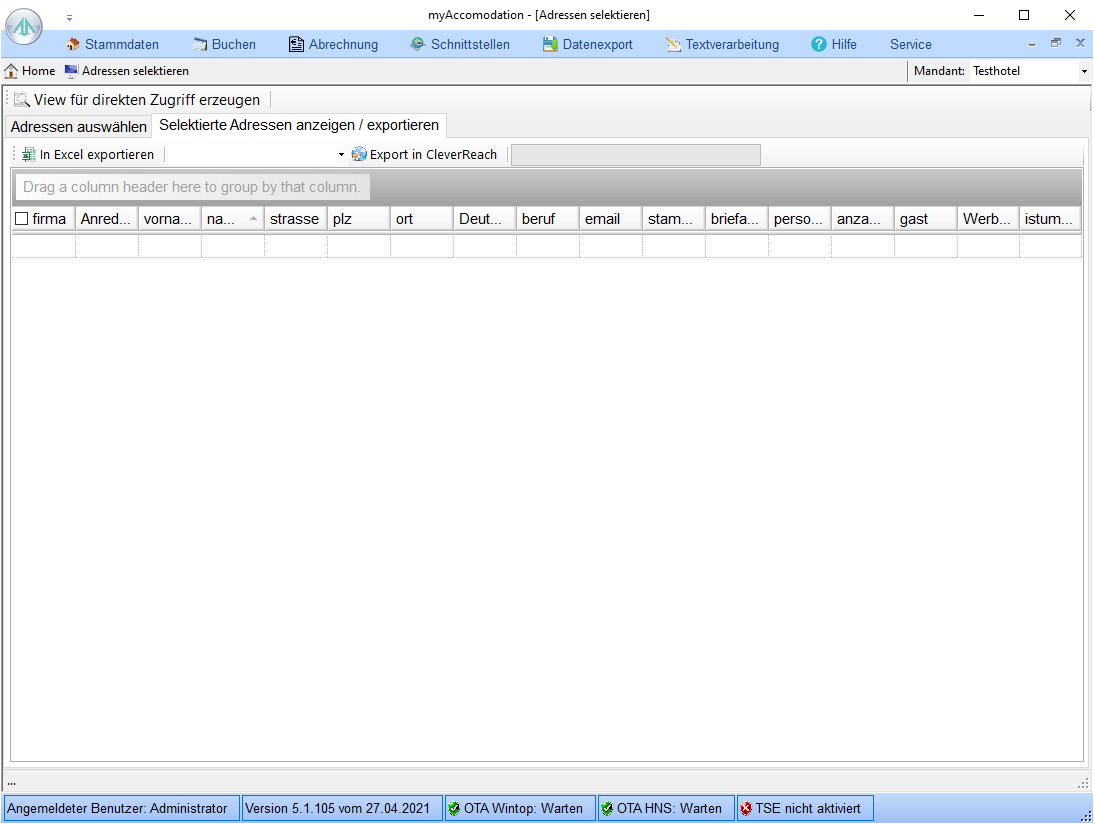1094x824 pixels.
Task: Click the Abrechnung document icon
Action: (x=296, y=44)
